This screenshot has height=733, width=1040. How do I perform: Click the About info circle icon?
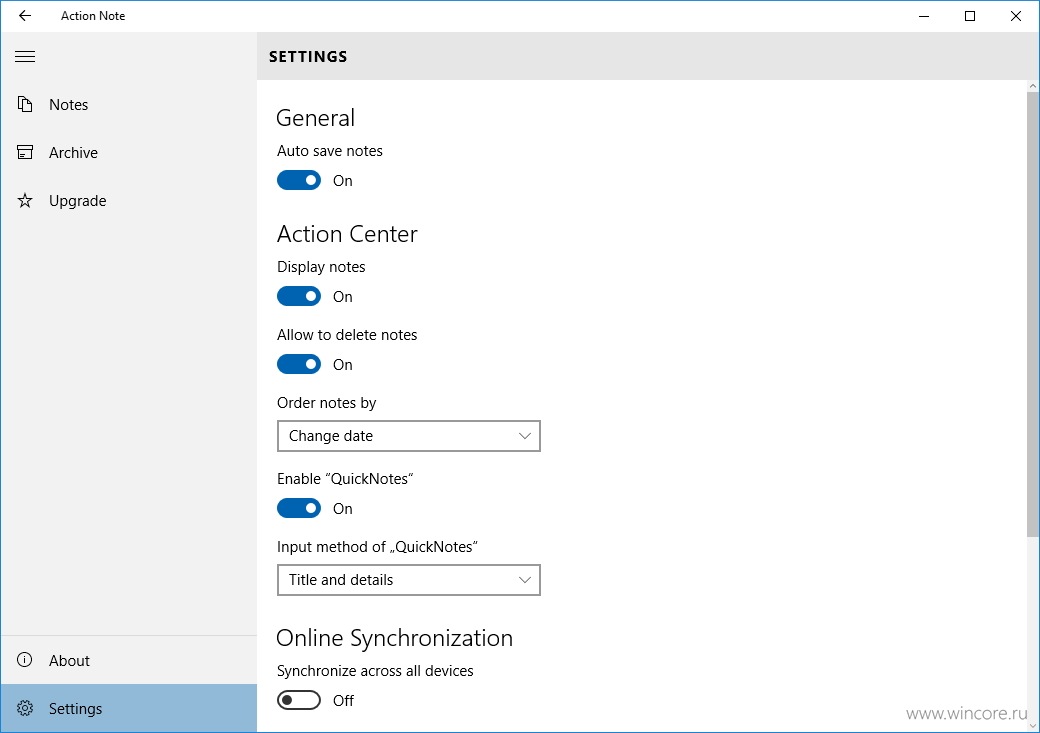[x=25, y=660]
